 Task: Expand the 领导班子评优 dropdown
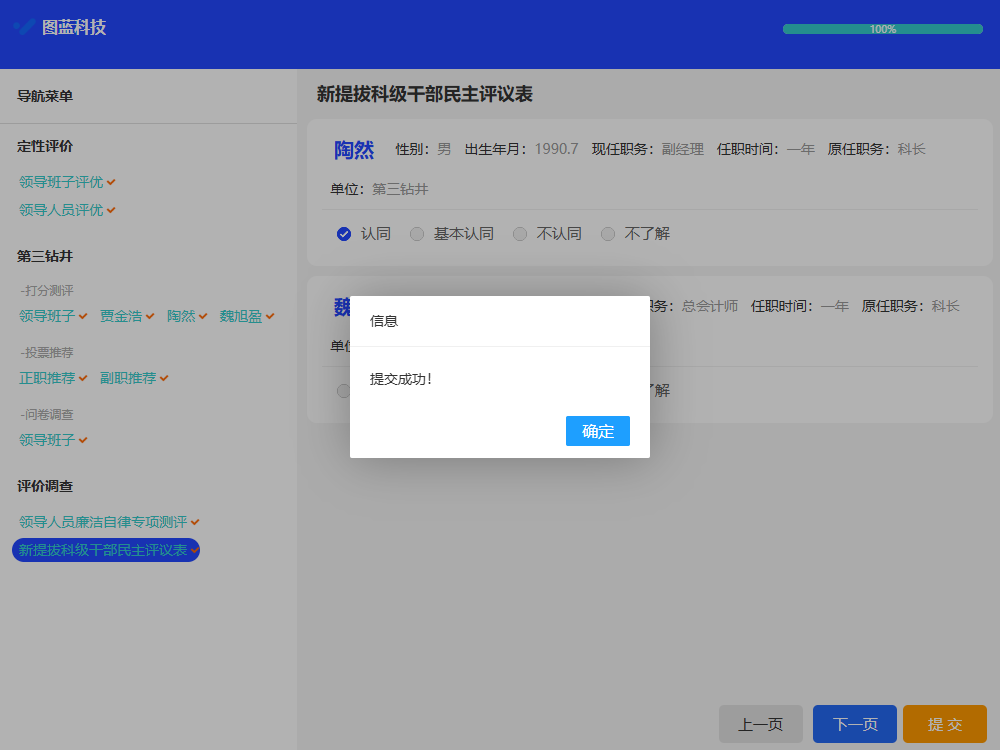(x=62, y=182)
